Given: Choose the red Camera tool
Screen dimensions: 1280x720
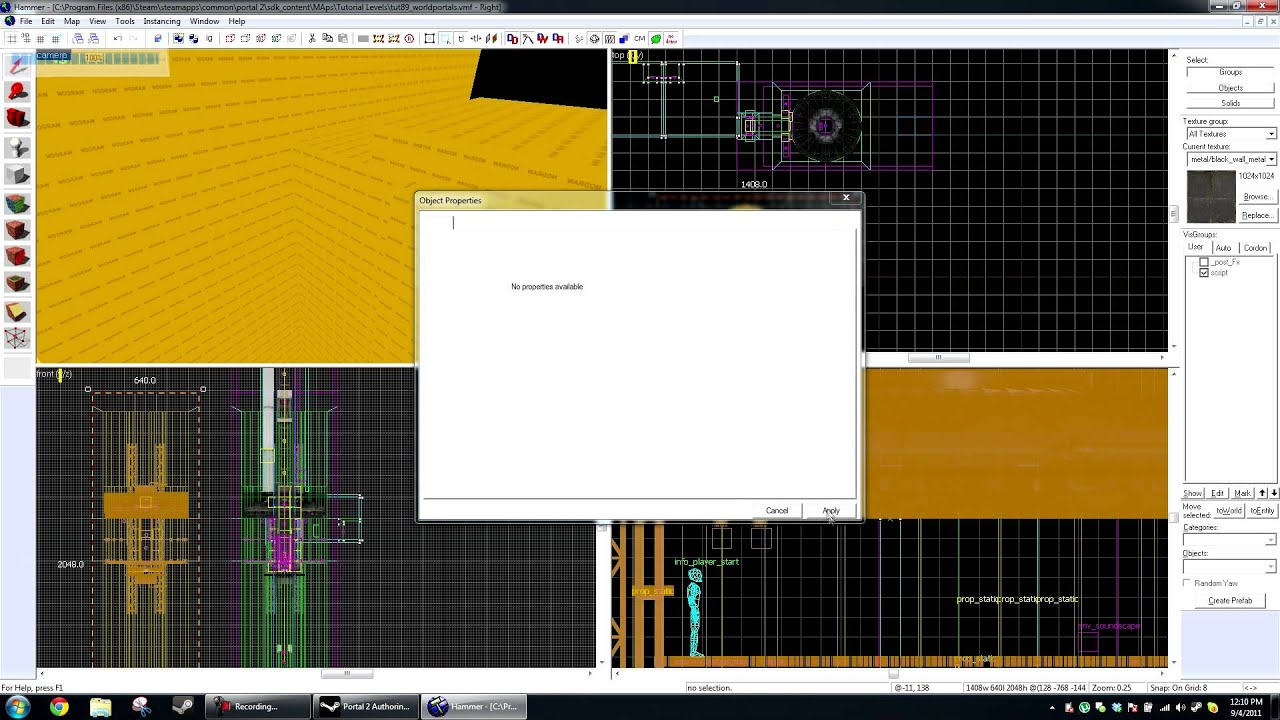Looking at the screenshot, I should click(17, 119).
